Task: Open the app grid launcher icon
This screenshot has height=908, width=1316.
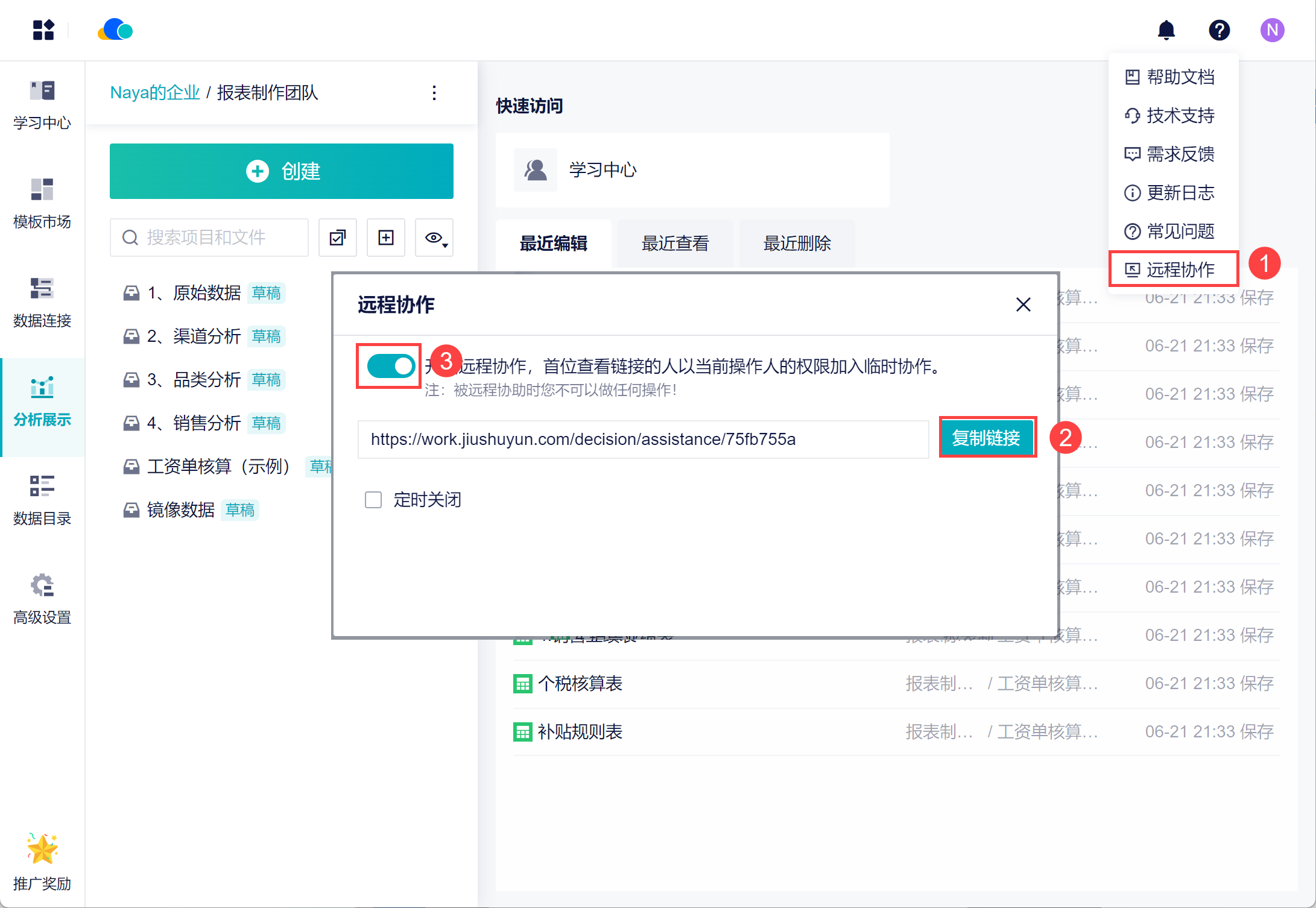Action: click(x=43, y=30)
